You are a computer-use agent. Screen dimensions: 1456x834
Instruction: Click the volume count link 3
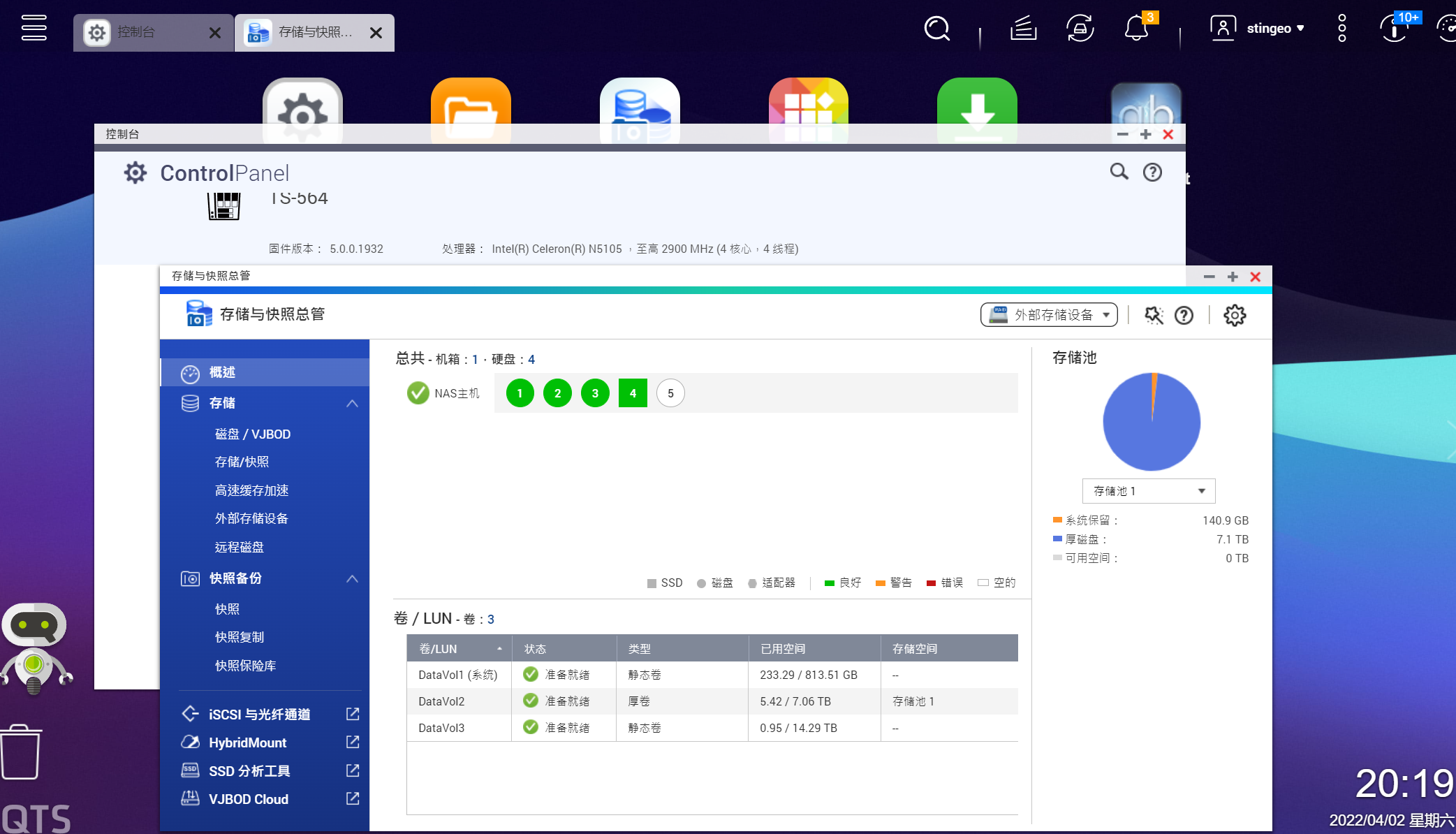pos(491,620)
